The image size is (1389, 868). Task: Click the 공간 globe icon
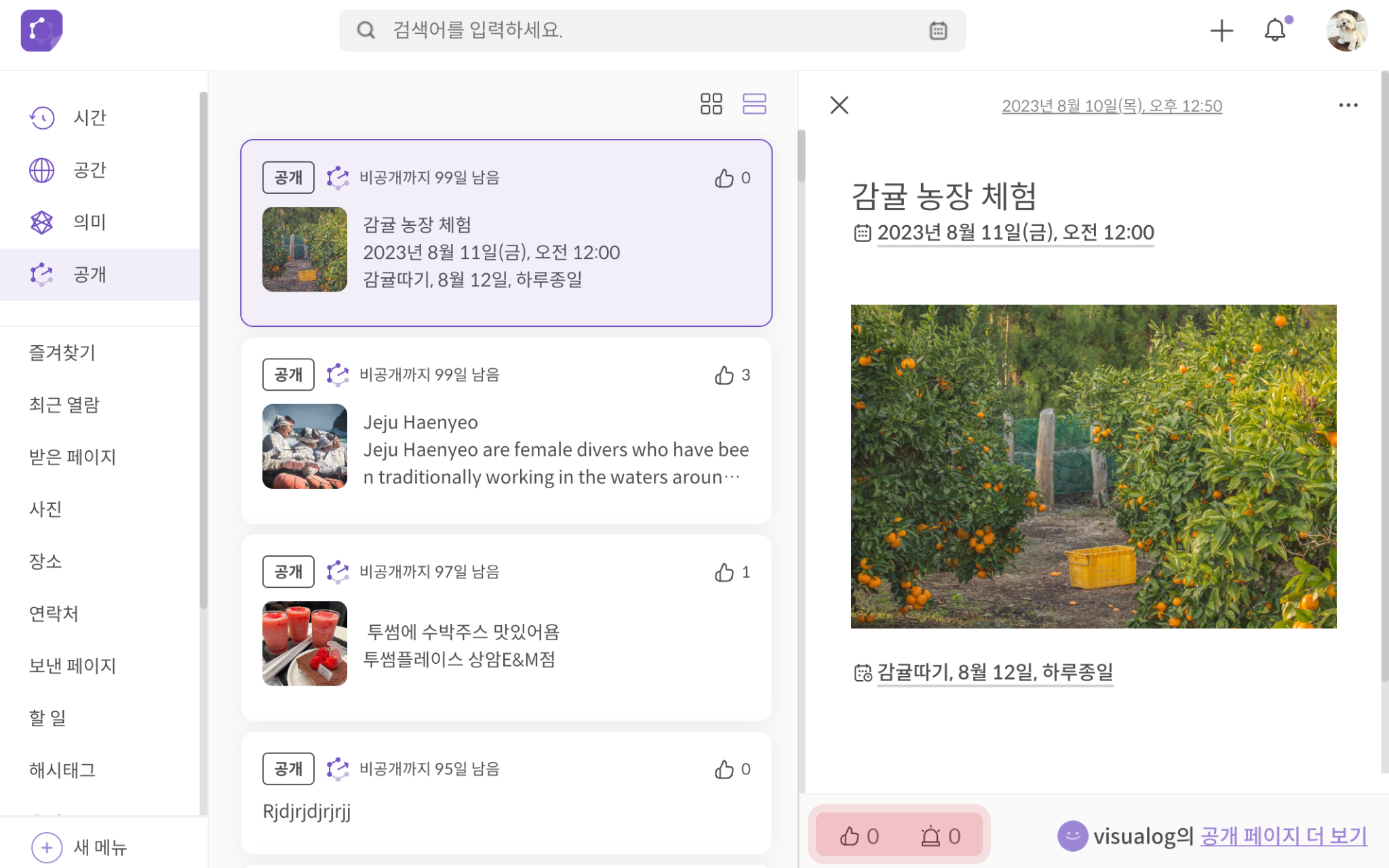click(41, 170)
